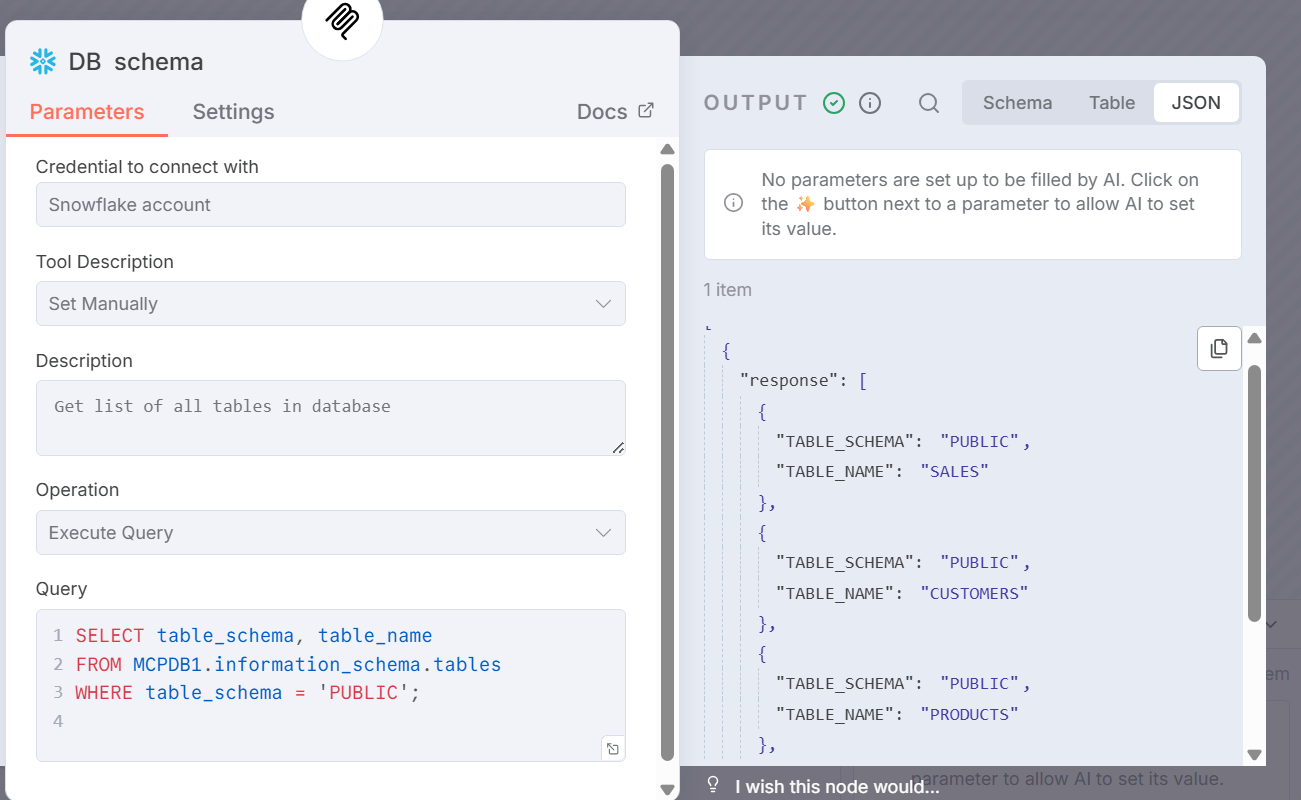
Task: Click the tool connector icon at top
Action: 342,21
